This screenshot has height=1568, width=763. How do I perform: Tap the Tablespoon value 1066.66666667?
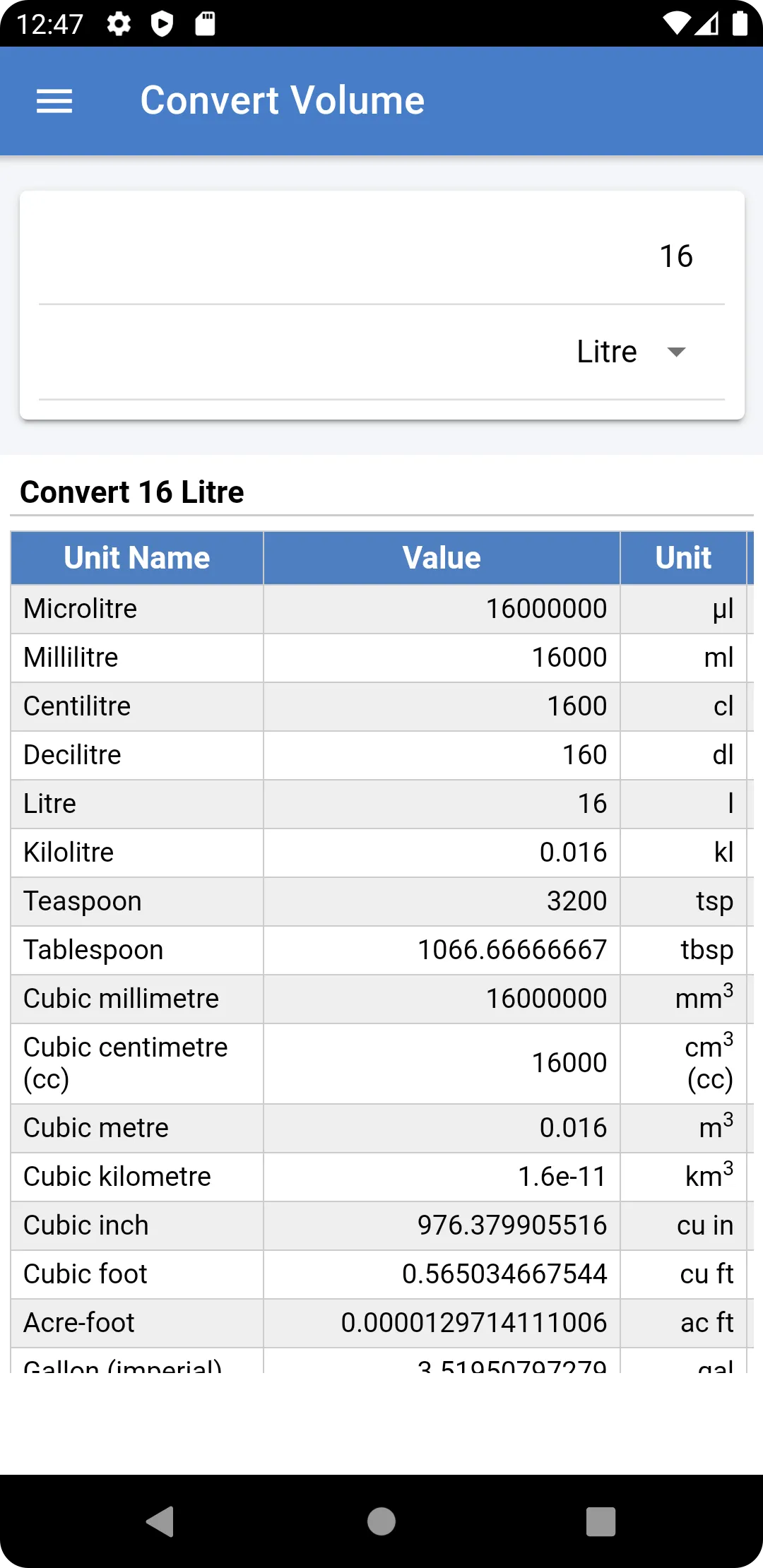point(512,950)
